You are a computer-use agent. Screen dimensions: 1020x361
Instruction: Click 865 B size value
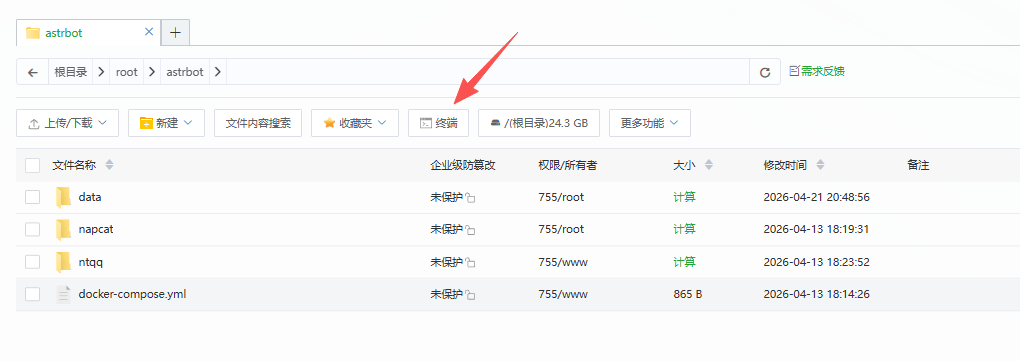coord(688,294)
